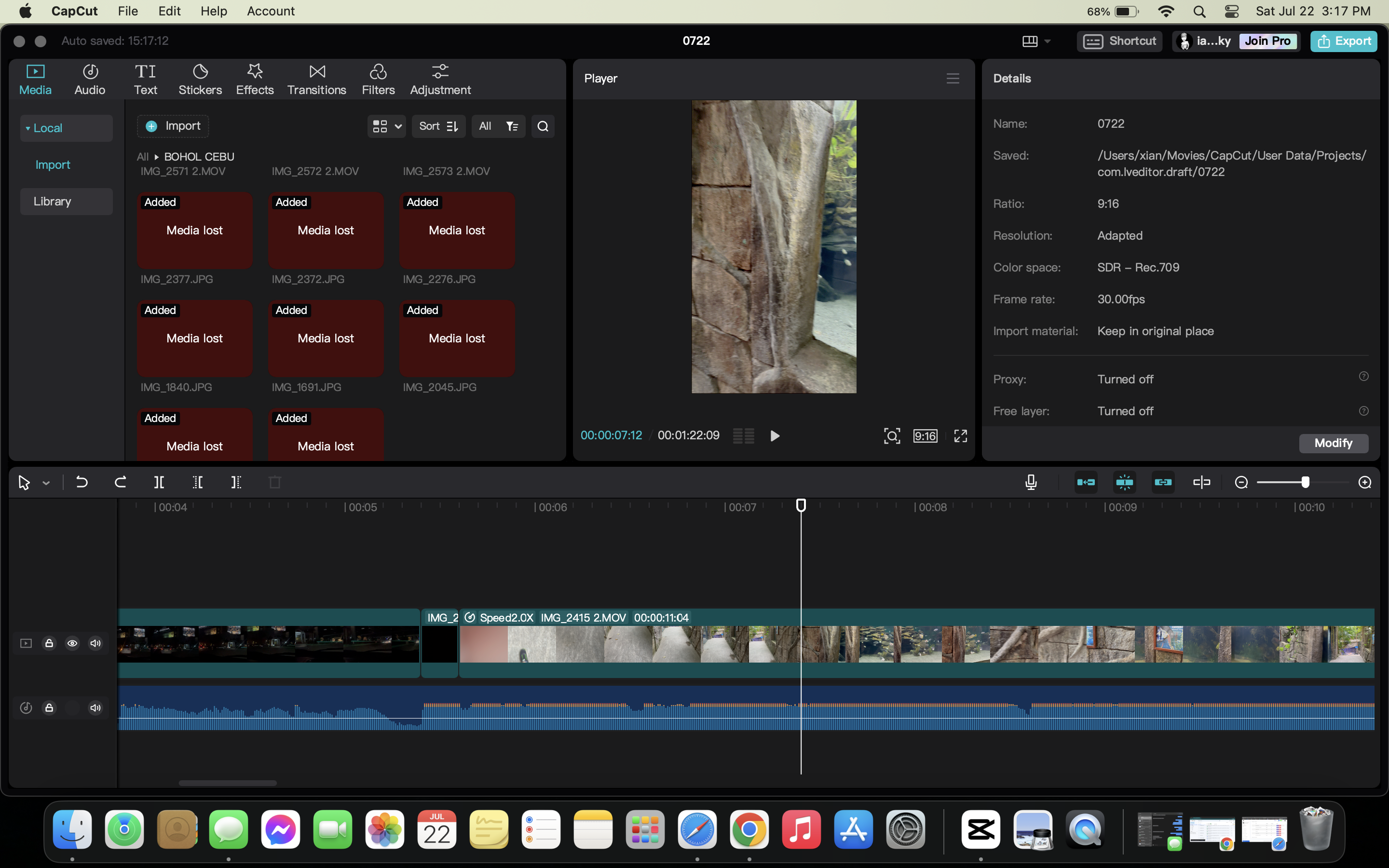Click the Export button
This screenshot has width=1389, height=868.
(x=1344, y=41)
